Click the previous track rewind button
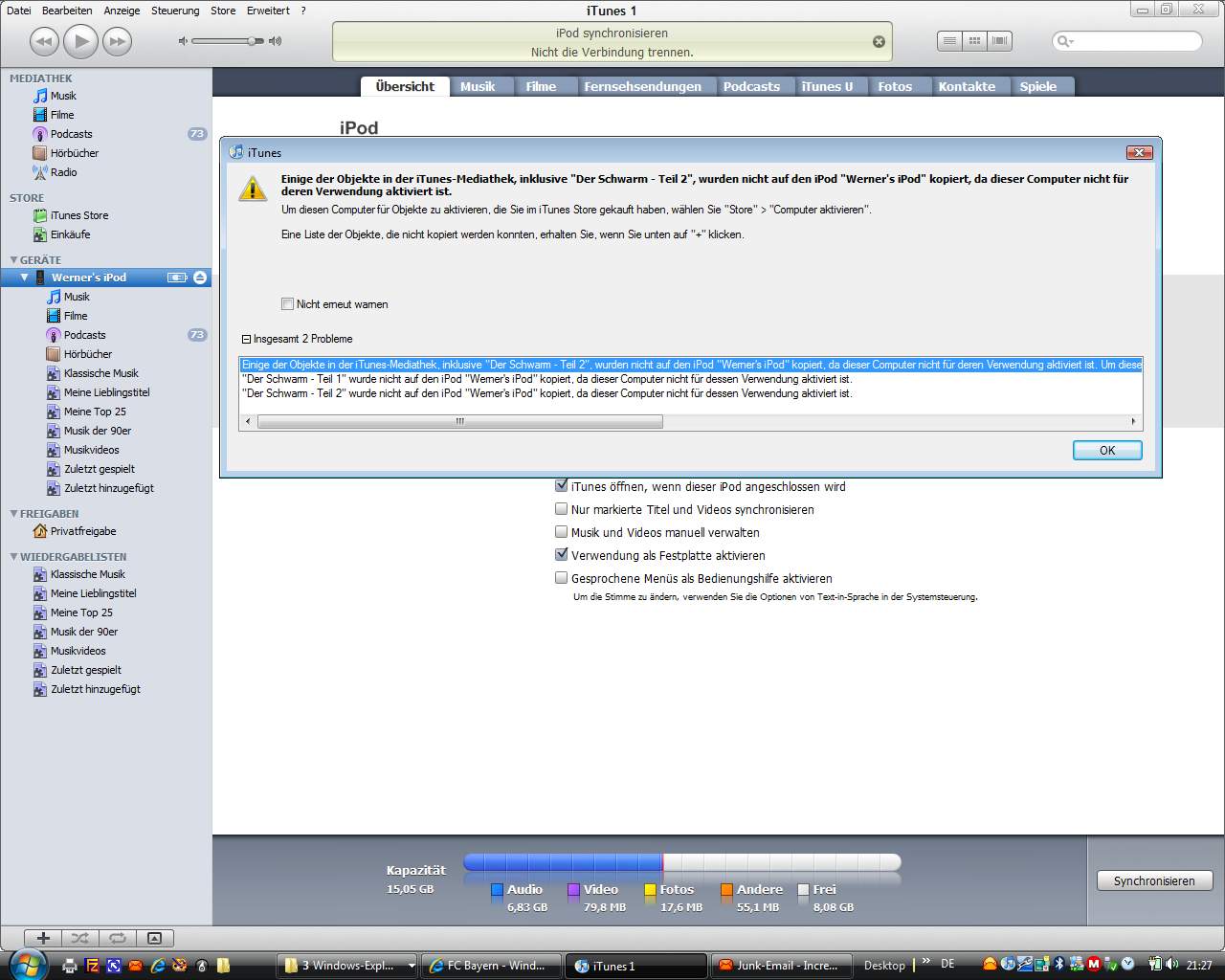Image resolution: width=1225 pixels, height=980 pixels. [44, 41]
